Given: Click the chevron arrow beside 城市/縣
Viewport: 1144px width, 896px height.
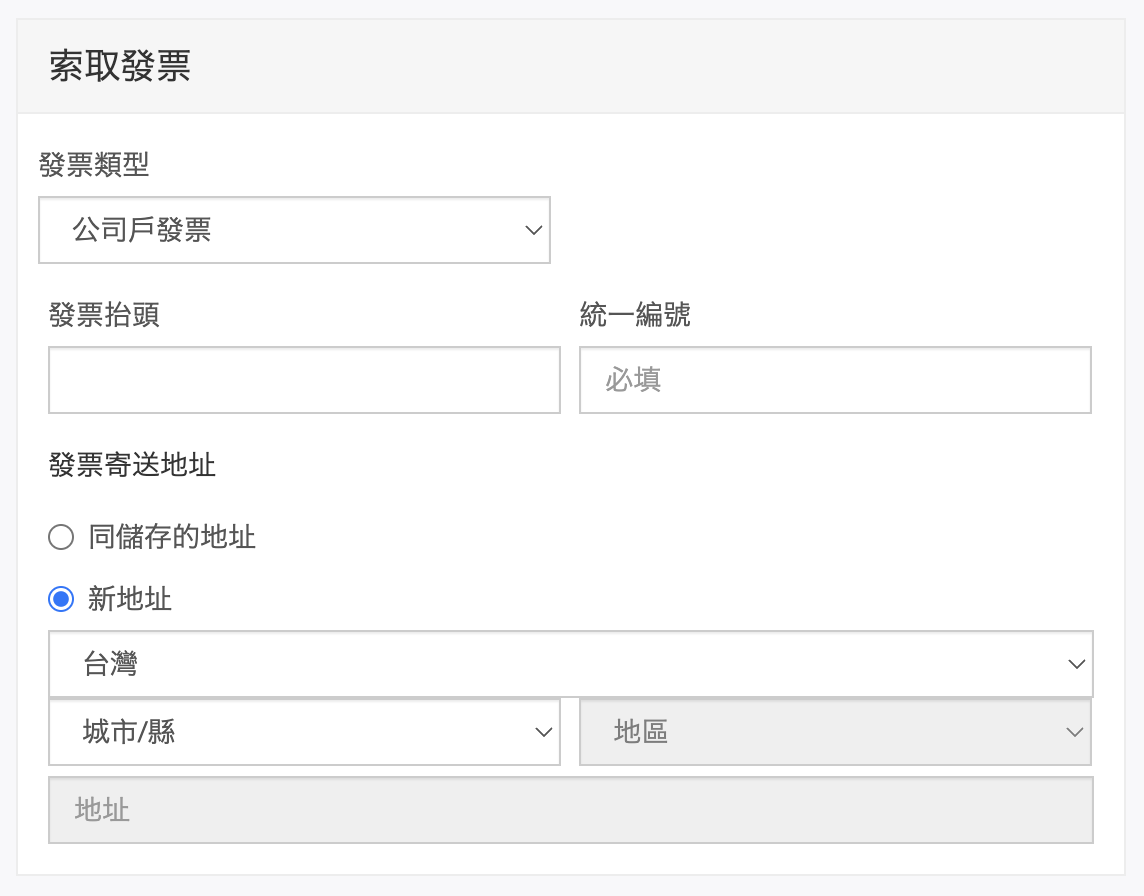Looking at the screenshot, I should point(543,732).
